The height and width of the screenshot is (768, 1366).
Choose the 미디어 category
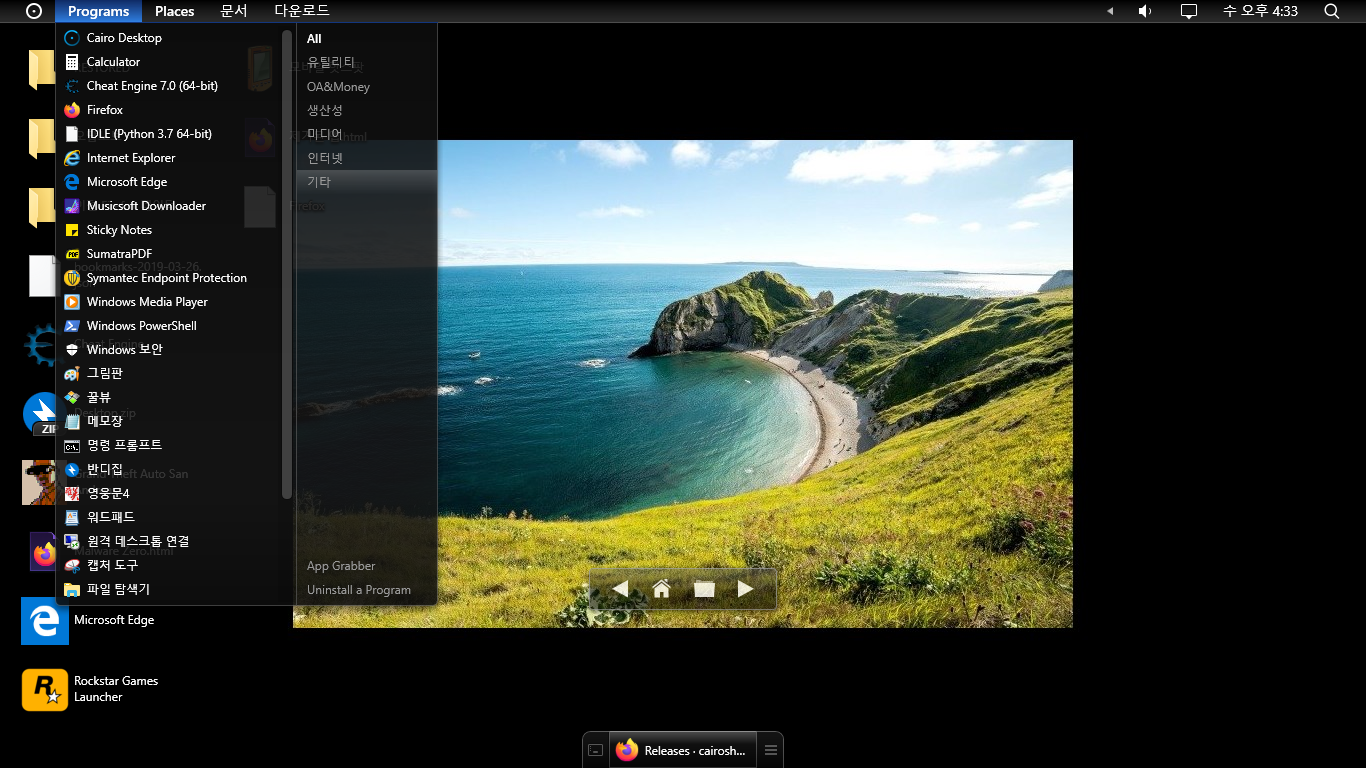click(366, 134)
